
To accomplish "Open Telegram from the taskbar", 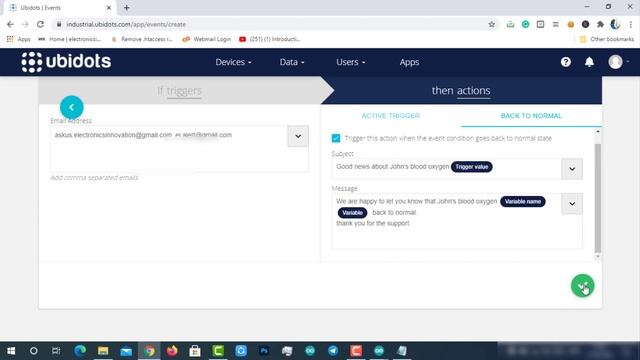I will pyautogui.click(x=333, y=351).
